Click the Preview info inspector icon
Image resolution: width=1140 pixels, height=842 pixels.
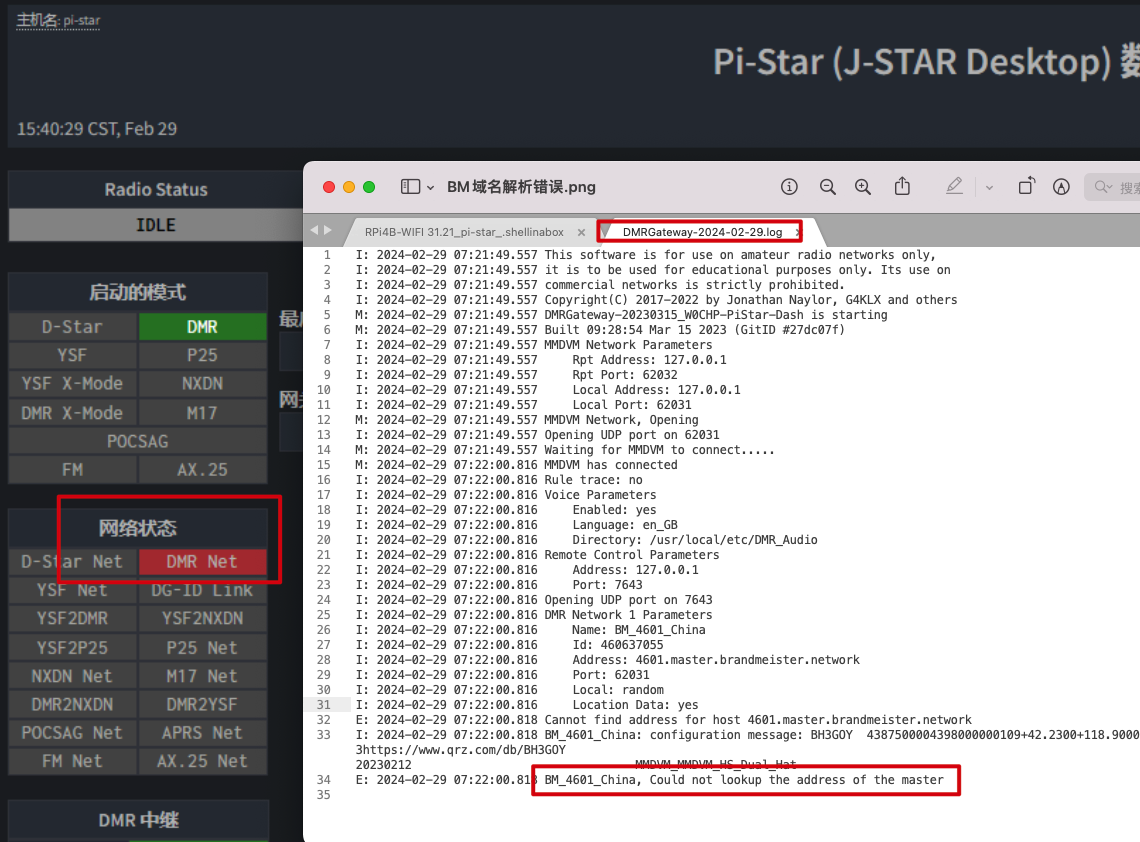(x=790, y=187)
